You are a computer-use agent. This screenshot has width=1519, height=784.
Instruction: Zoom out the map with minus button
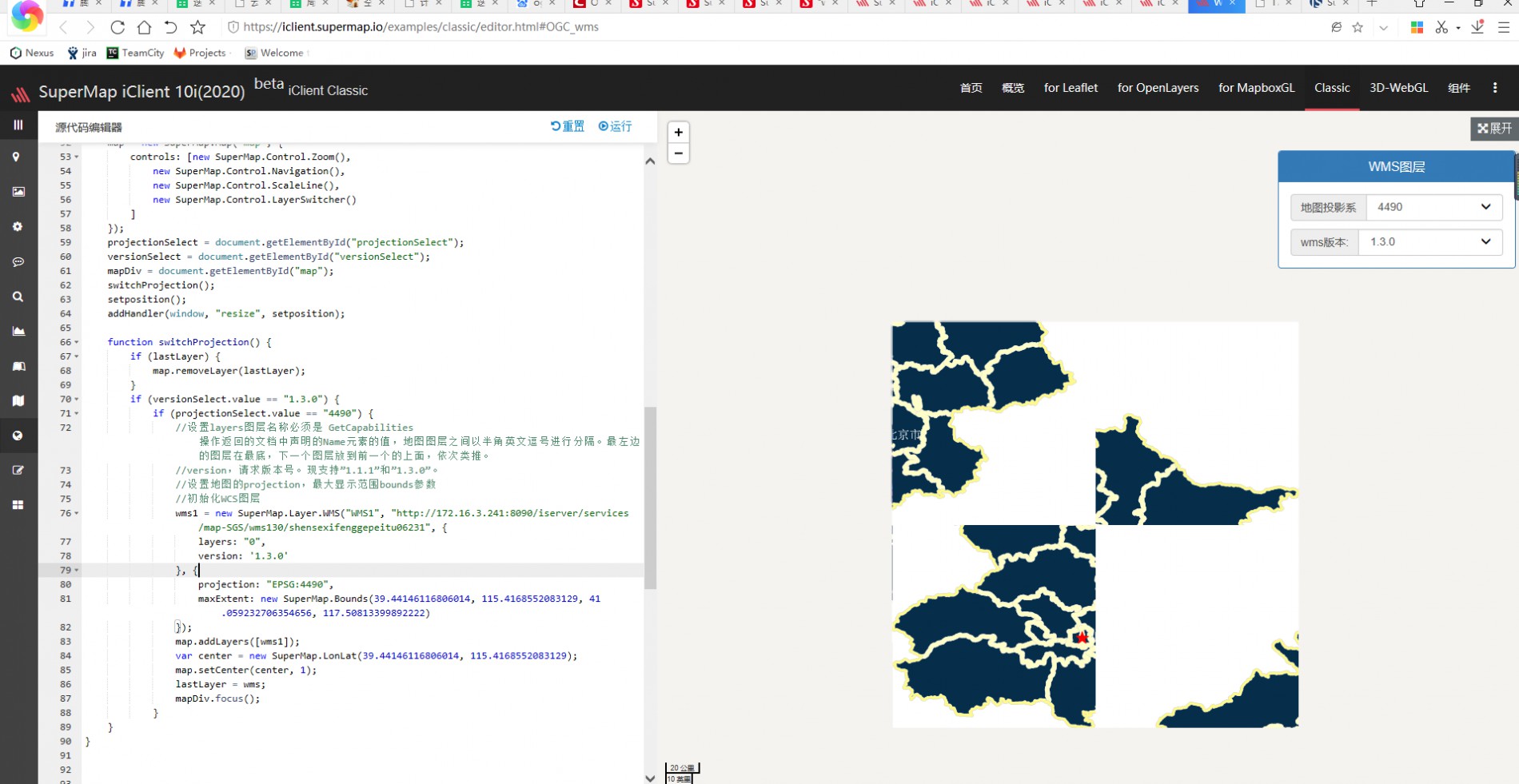(678, 153)
